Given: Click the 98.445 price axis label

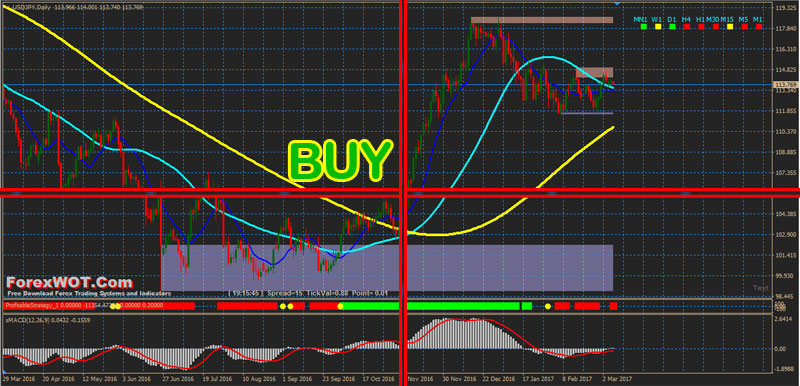Looking at the screenshot, I should 786,296.
